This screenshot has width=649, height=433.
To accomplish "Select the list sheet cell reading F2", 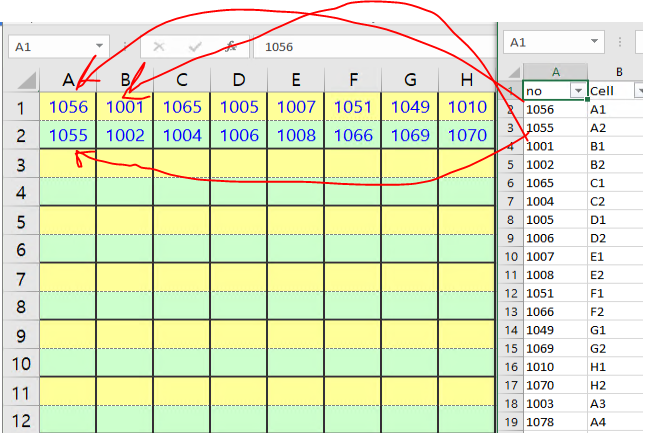I will (616, 312).
